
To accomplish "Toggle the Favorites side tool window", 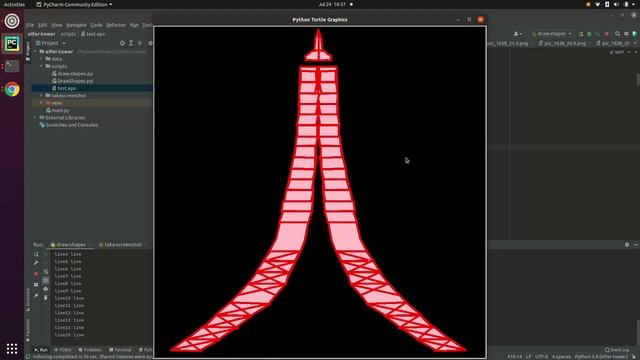I will (28, 331).
